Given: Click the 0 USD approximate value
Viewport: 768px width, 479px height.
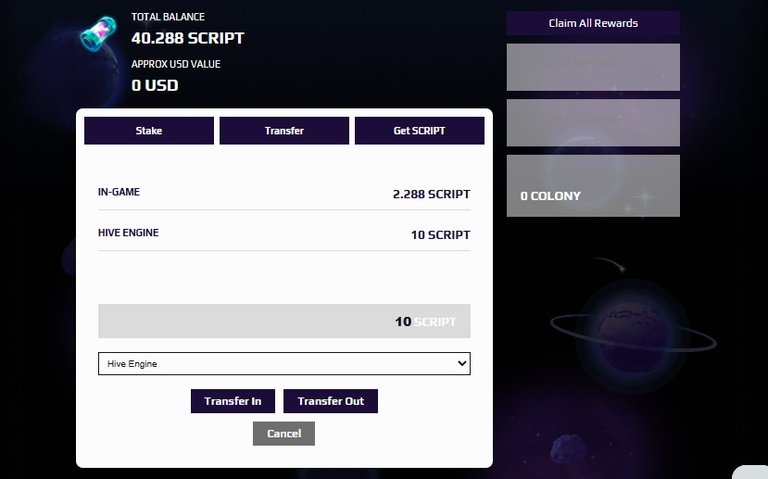Looking at the screenshot, I should click(x=155, y=85).
